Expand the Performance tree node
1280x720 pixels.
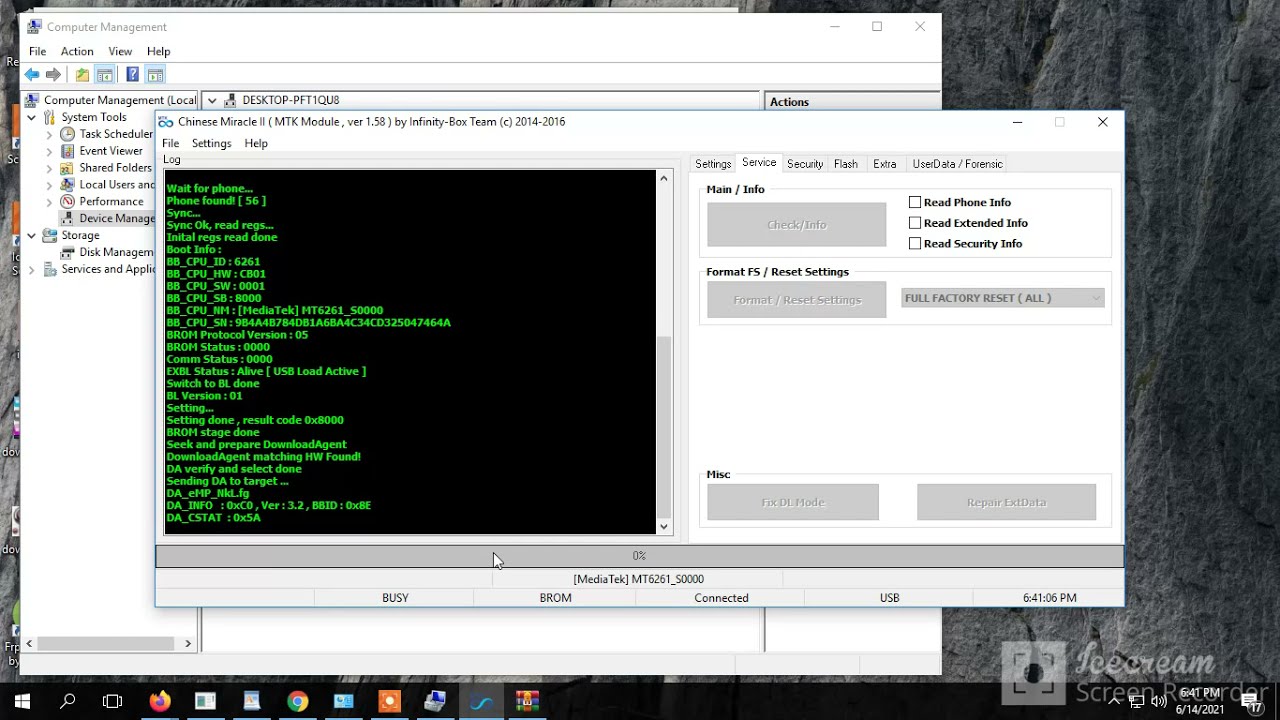[49, 201]
